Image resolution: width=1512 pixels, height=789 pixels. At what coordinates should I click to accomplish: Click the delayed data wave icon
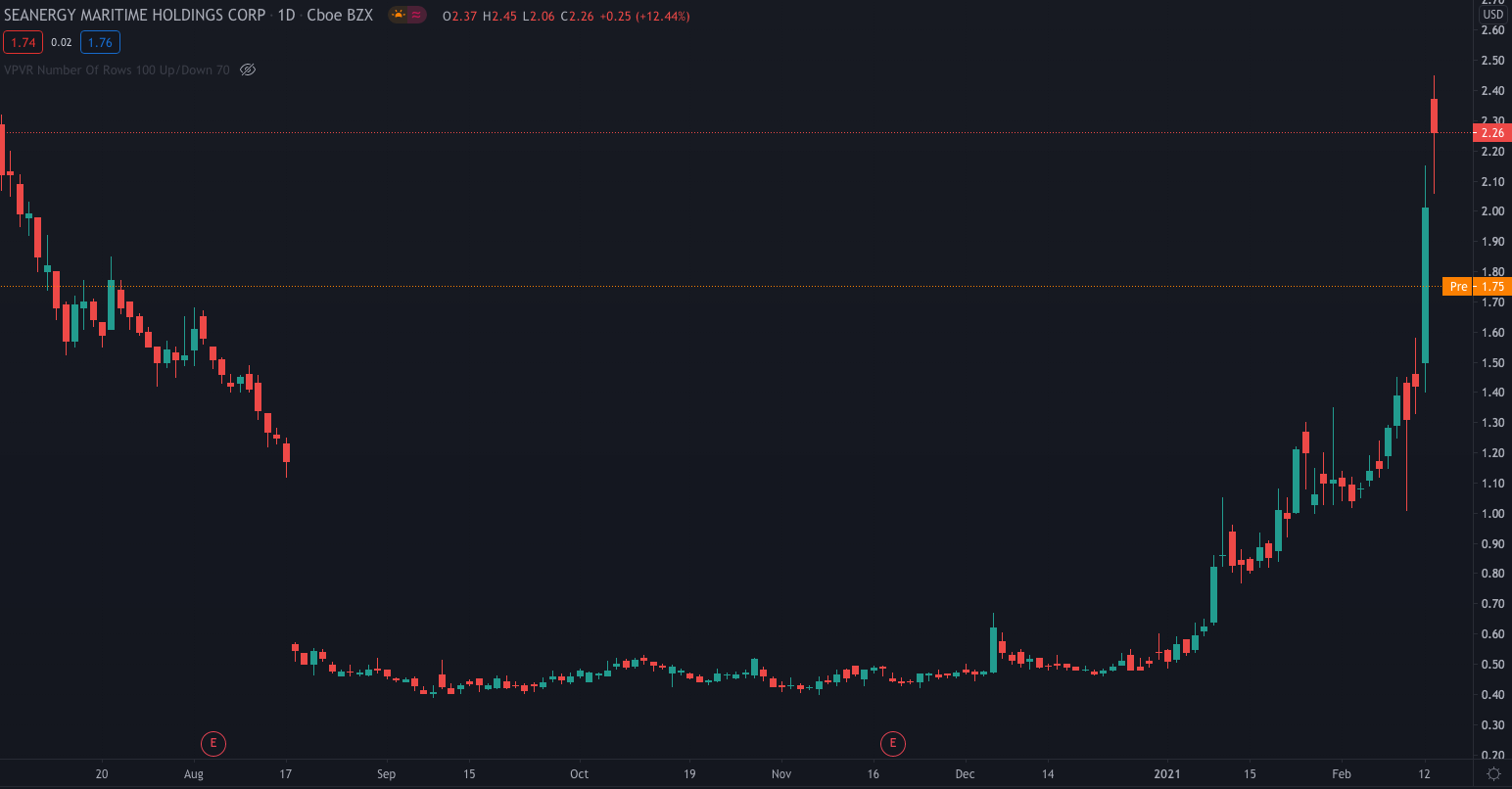click(x=416, y=16)
